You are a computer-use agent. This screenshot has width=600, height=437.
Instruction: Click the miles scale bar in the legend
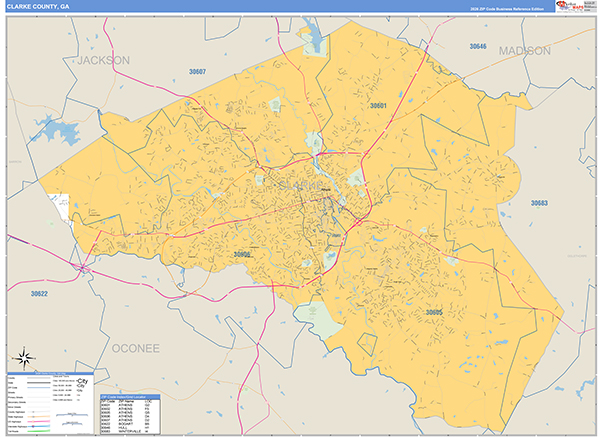pos(72,414)
